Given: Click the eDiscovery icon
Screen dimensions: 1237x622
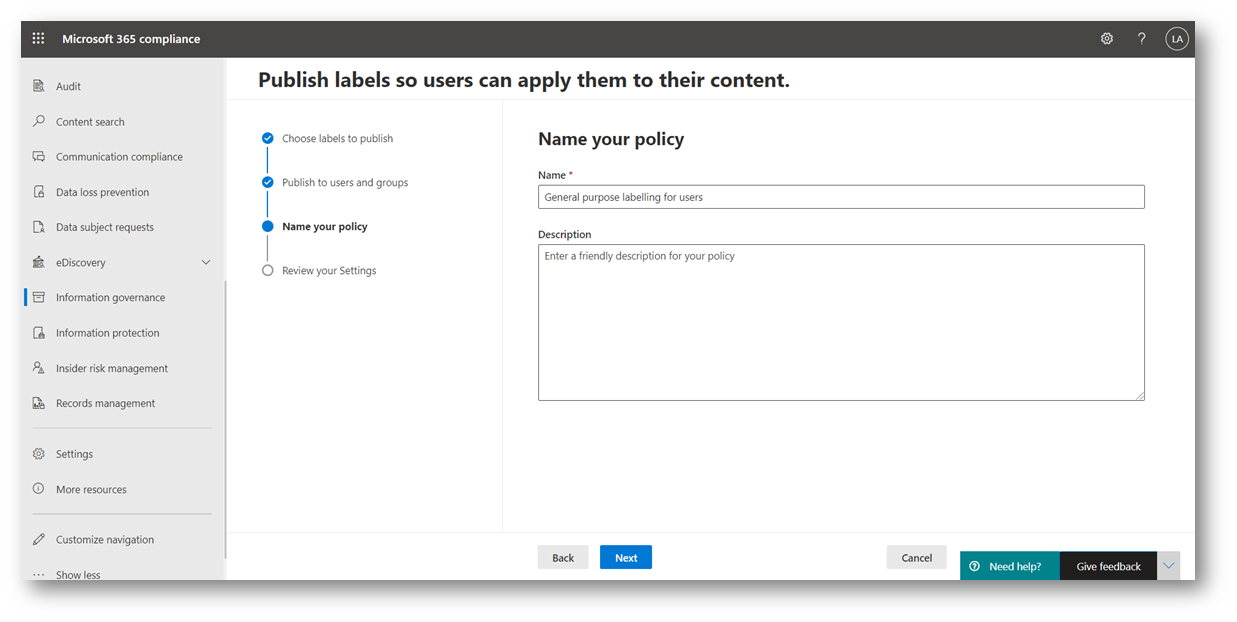Looking at the screenshot, I should (x=39, y=262).
